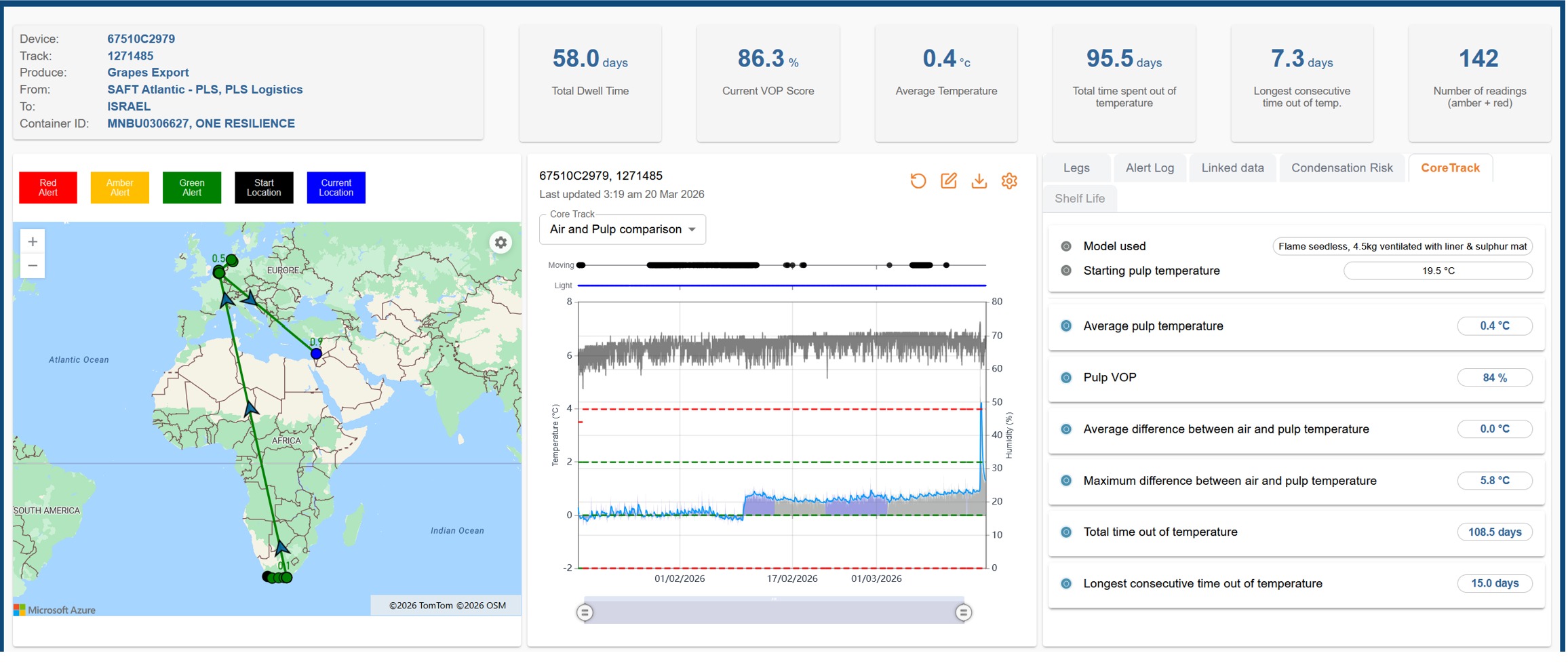Viewport: 1568px width, 670px height.
Task: Click container ID MNBU0306627 link
Action: click(x=201, y=123)
